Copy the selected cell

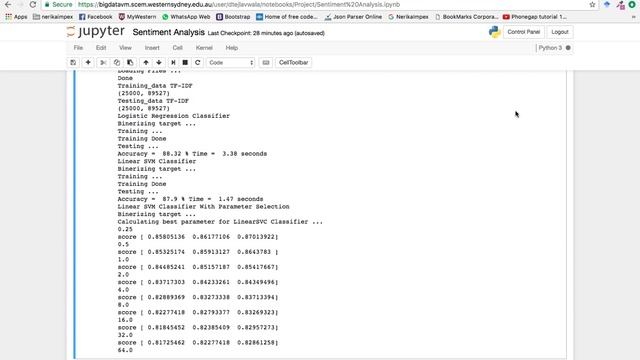pyautogui.click(x=117, y=62)
